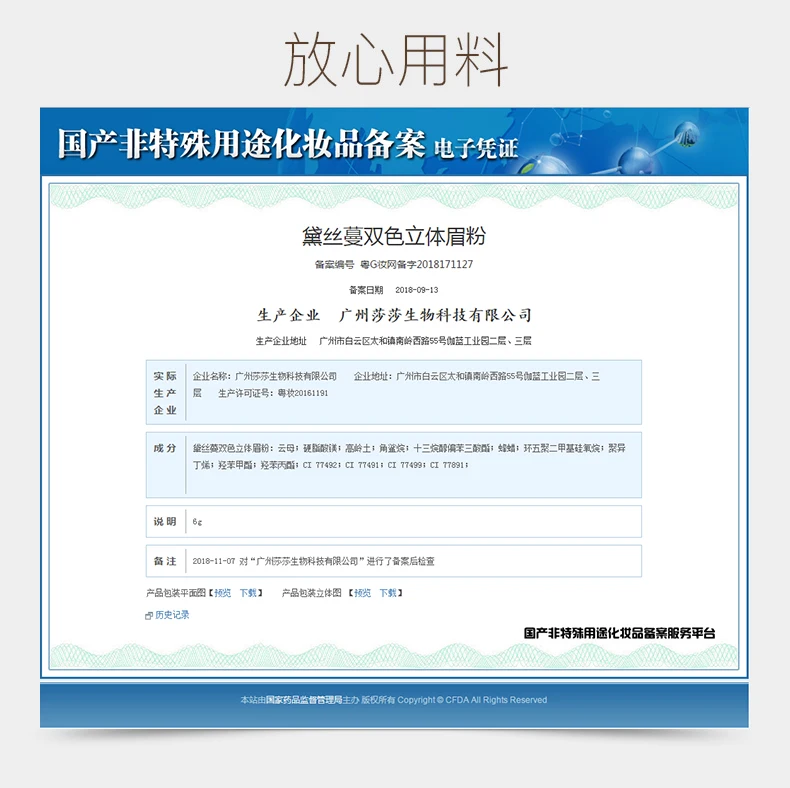Screen dimensions: 790x788
Task: Click the 备注 note dated 2018-11-07
Action: (313, 561)
